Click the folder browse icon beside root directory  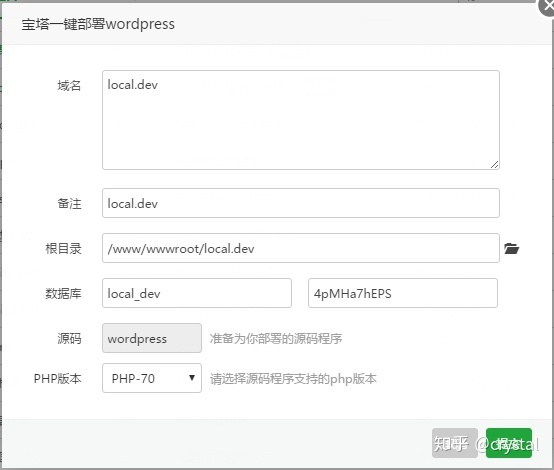click(511, 248)
